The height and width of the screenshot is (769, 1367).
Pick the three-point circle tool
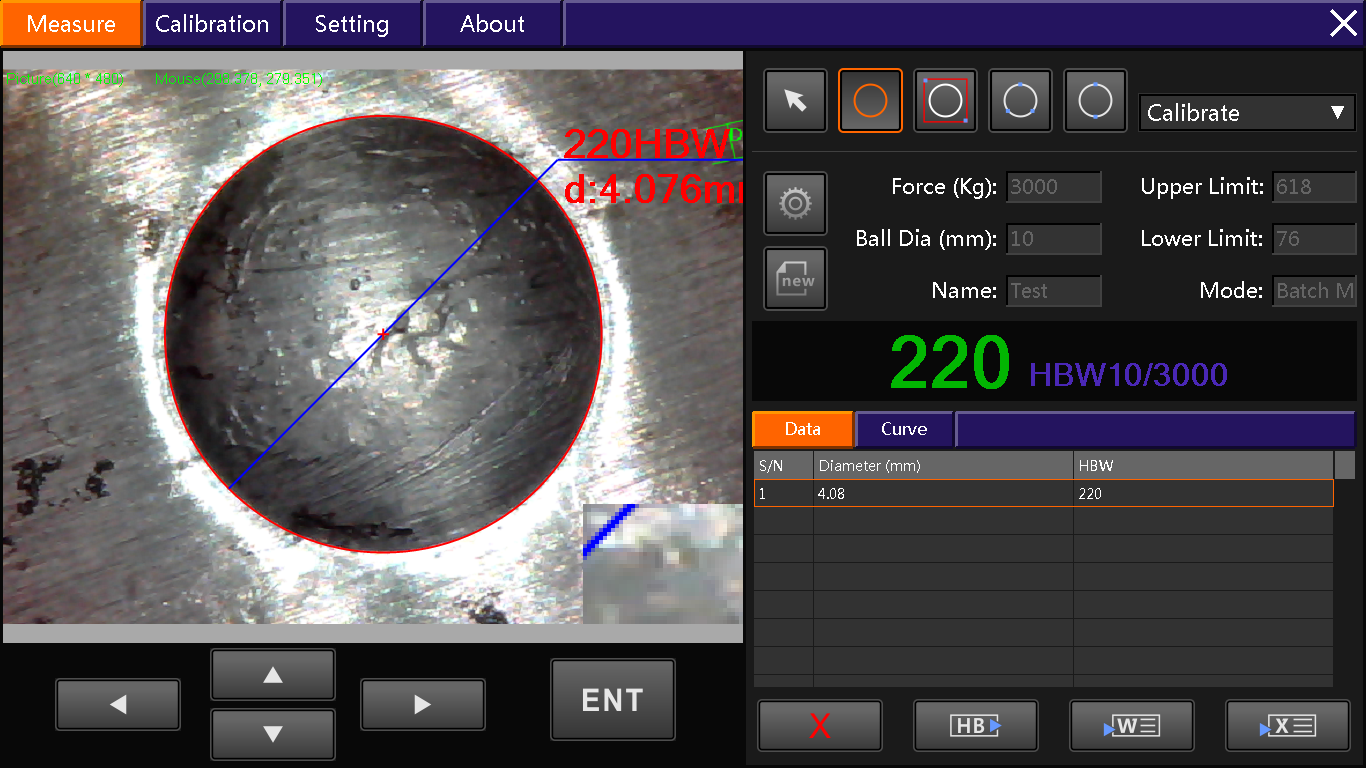1020,101
